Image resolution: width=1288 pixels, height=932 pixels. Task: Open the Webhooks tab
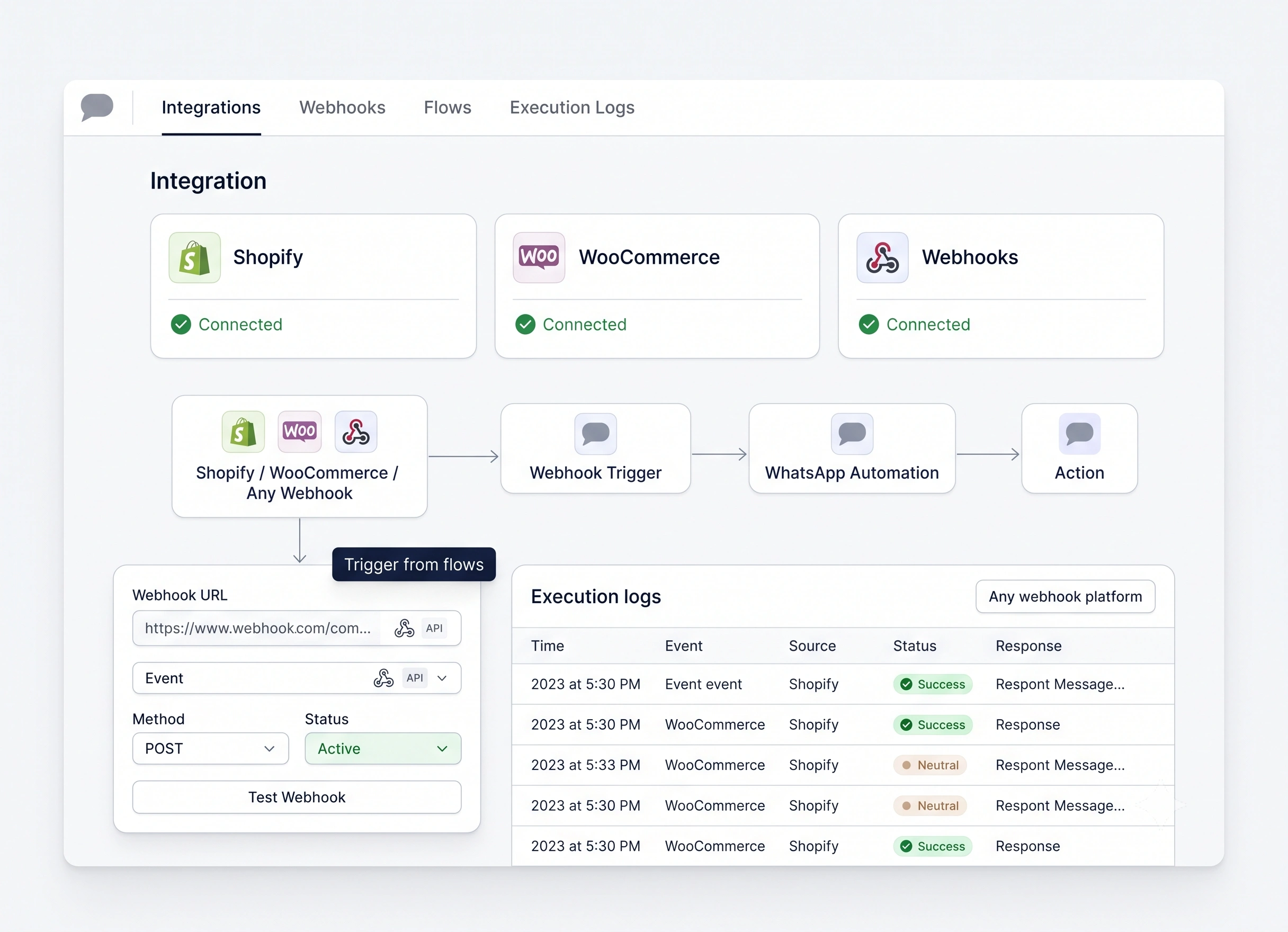point(343,107)
